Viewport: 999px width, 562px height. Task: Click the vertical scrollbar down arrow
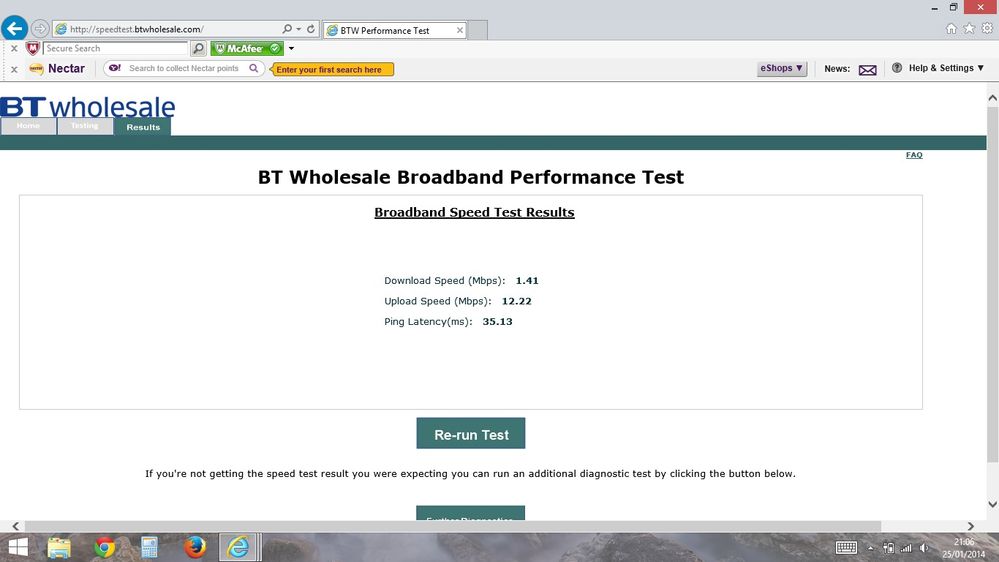tap(992, 504)
